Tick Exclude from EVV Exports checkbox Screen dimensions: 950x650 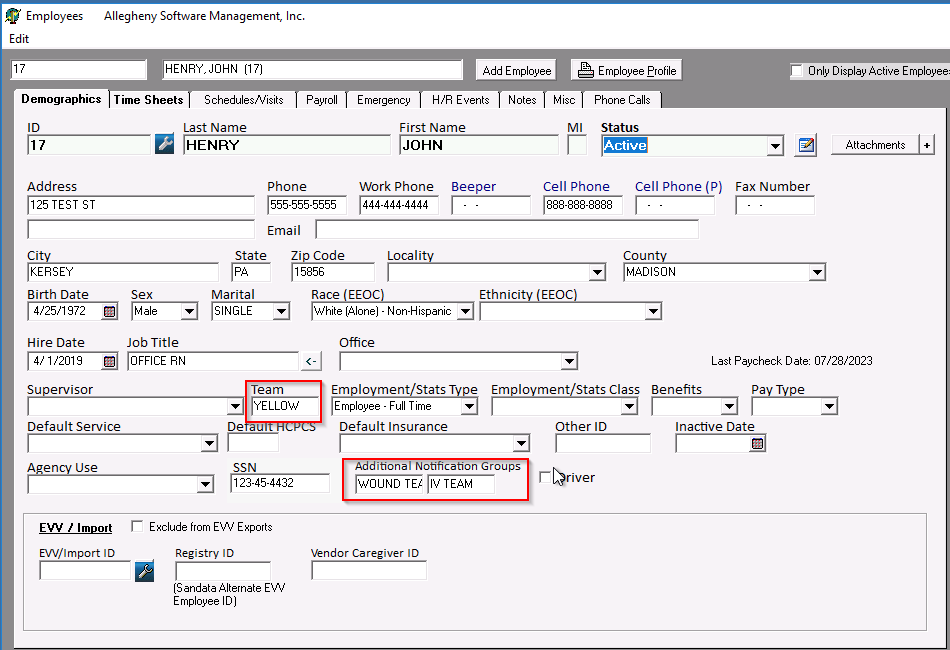(x=137, y=526)
